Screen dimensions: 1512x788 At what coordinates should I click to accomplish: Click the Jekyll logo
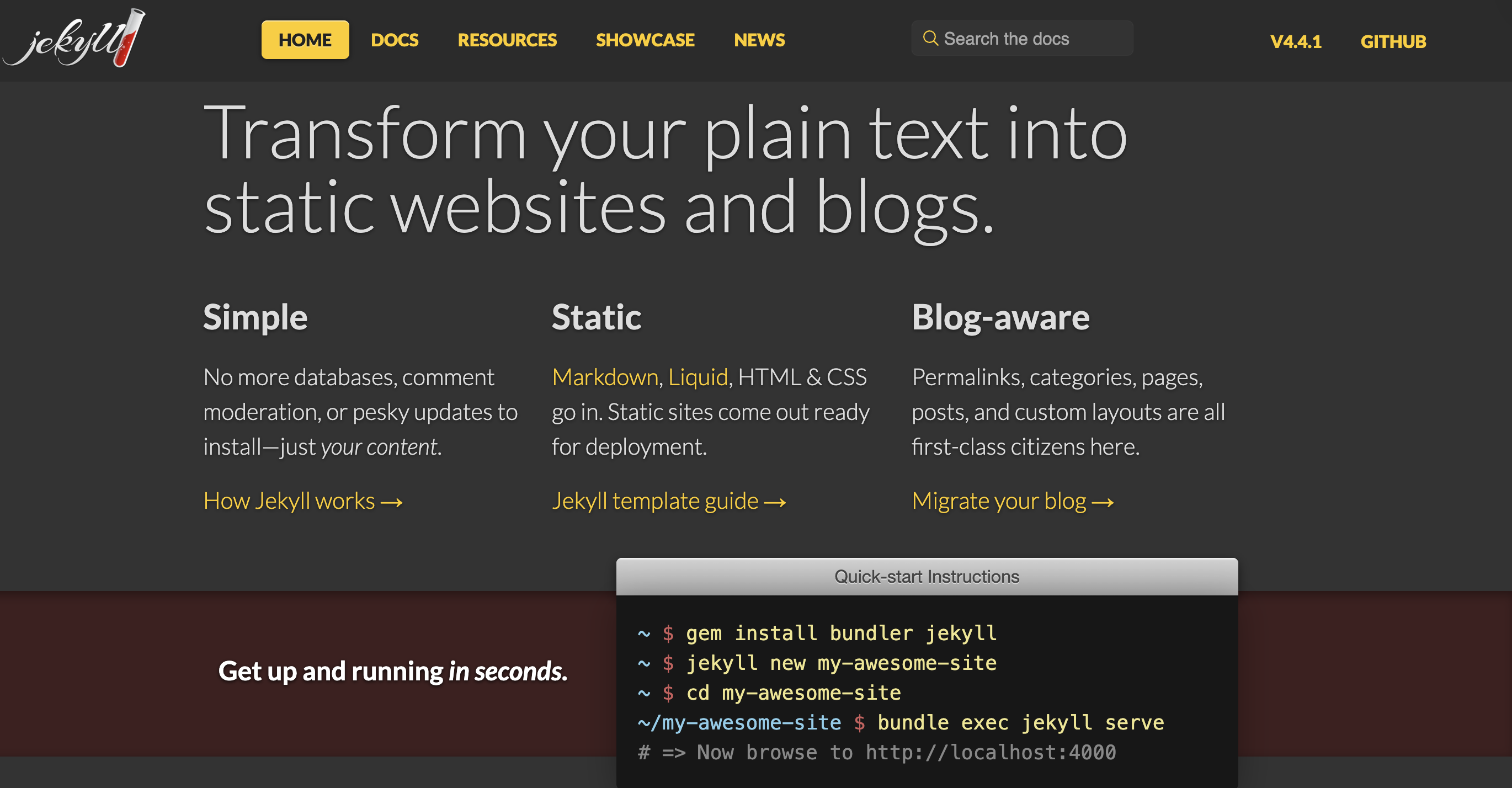(x=74, y=38)
